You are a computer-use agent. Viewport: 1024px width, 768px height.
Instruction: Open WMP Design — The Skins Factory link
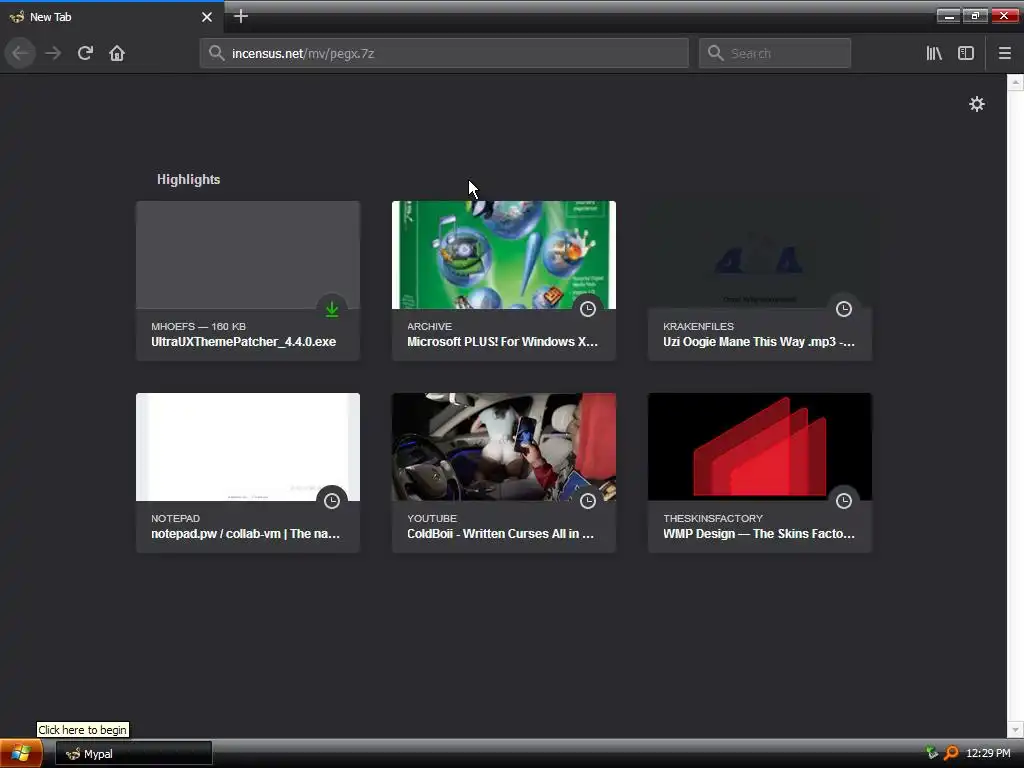tap(759, 534)
